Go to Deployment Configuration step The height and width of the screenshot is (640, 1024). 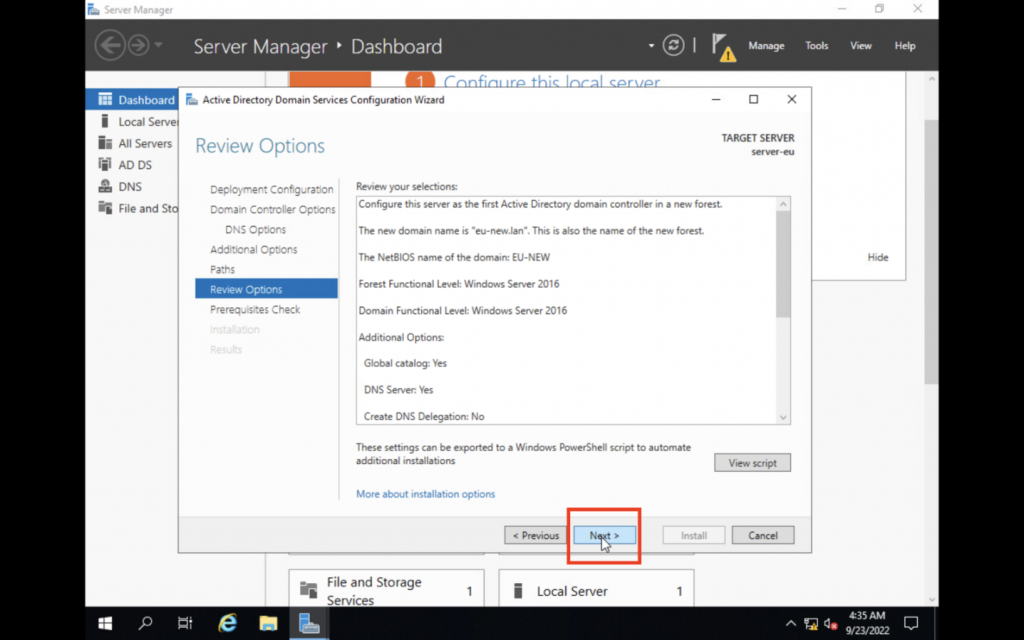[x=271, y=189]
